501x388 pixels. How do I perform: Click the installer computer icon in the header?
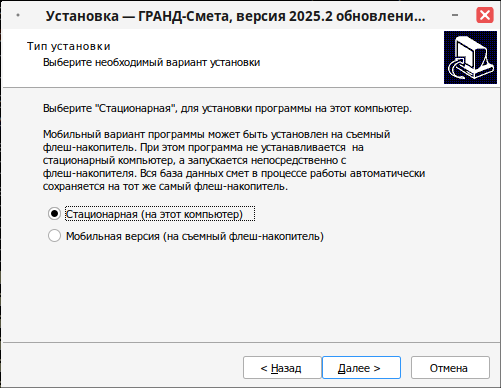pos(470,58)
